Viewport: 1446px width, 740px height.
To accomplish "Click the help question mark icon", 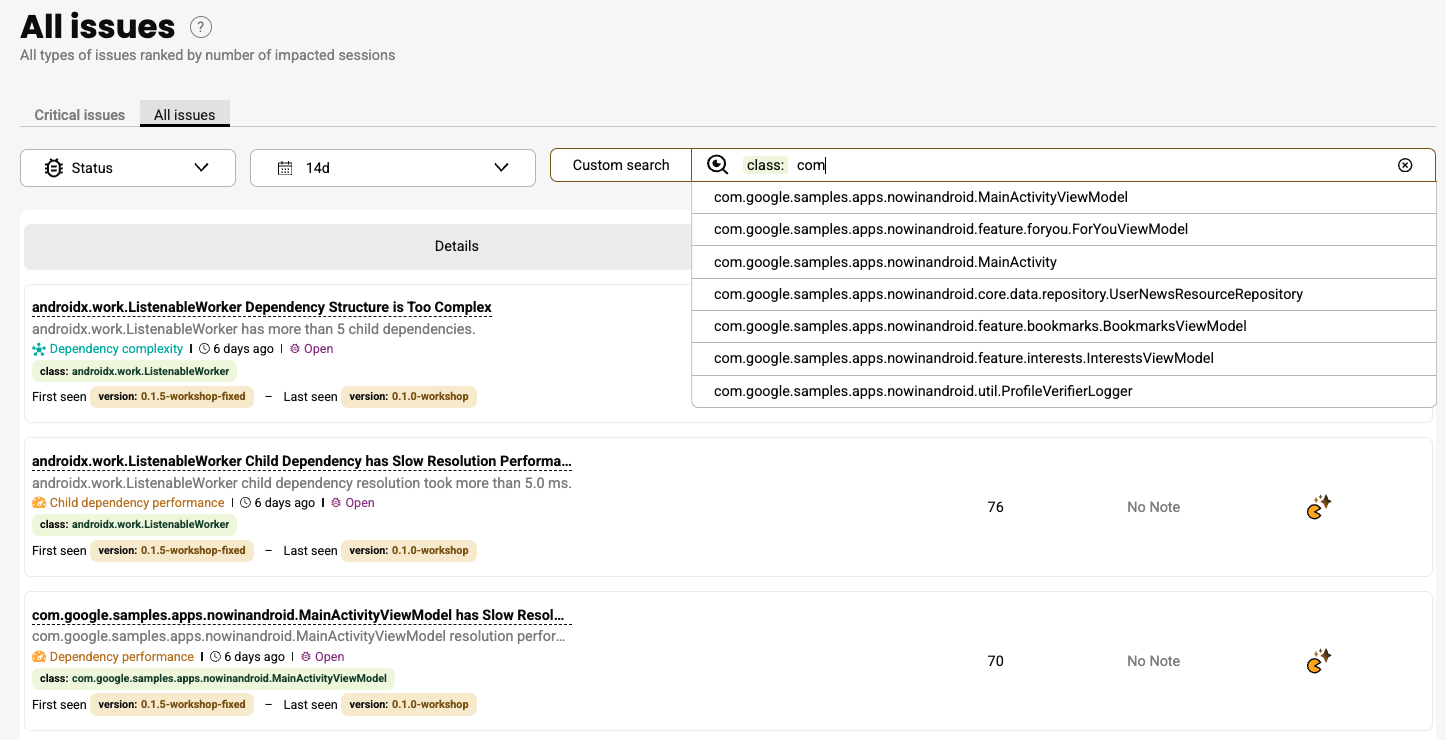I will point(201,27).
